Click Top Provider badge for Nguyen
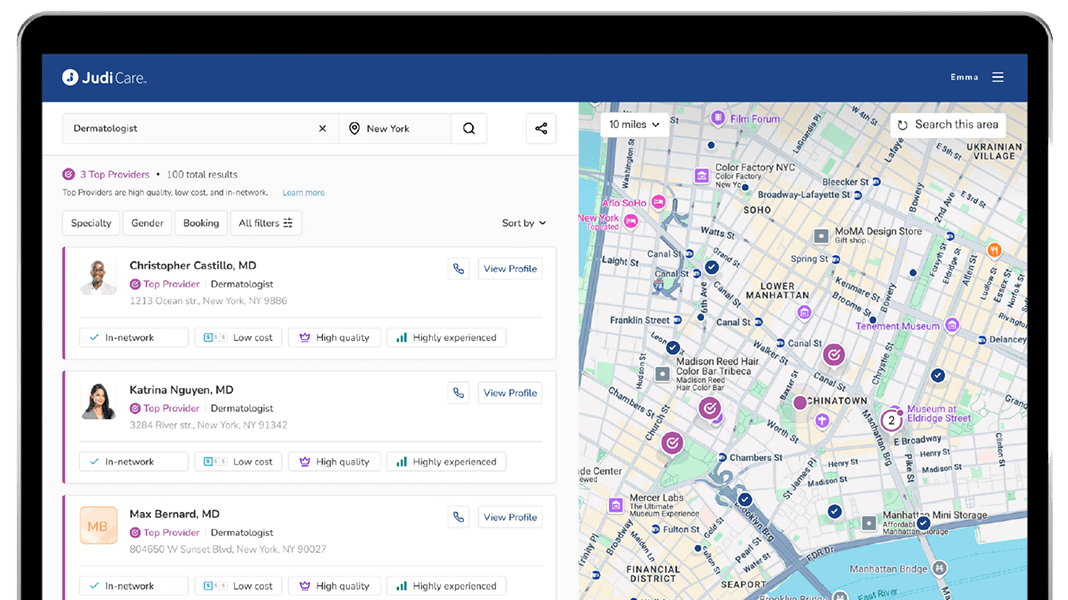The image size is (1068, 600). (165, 409)
